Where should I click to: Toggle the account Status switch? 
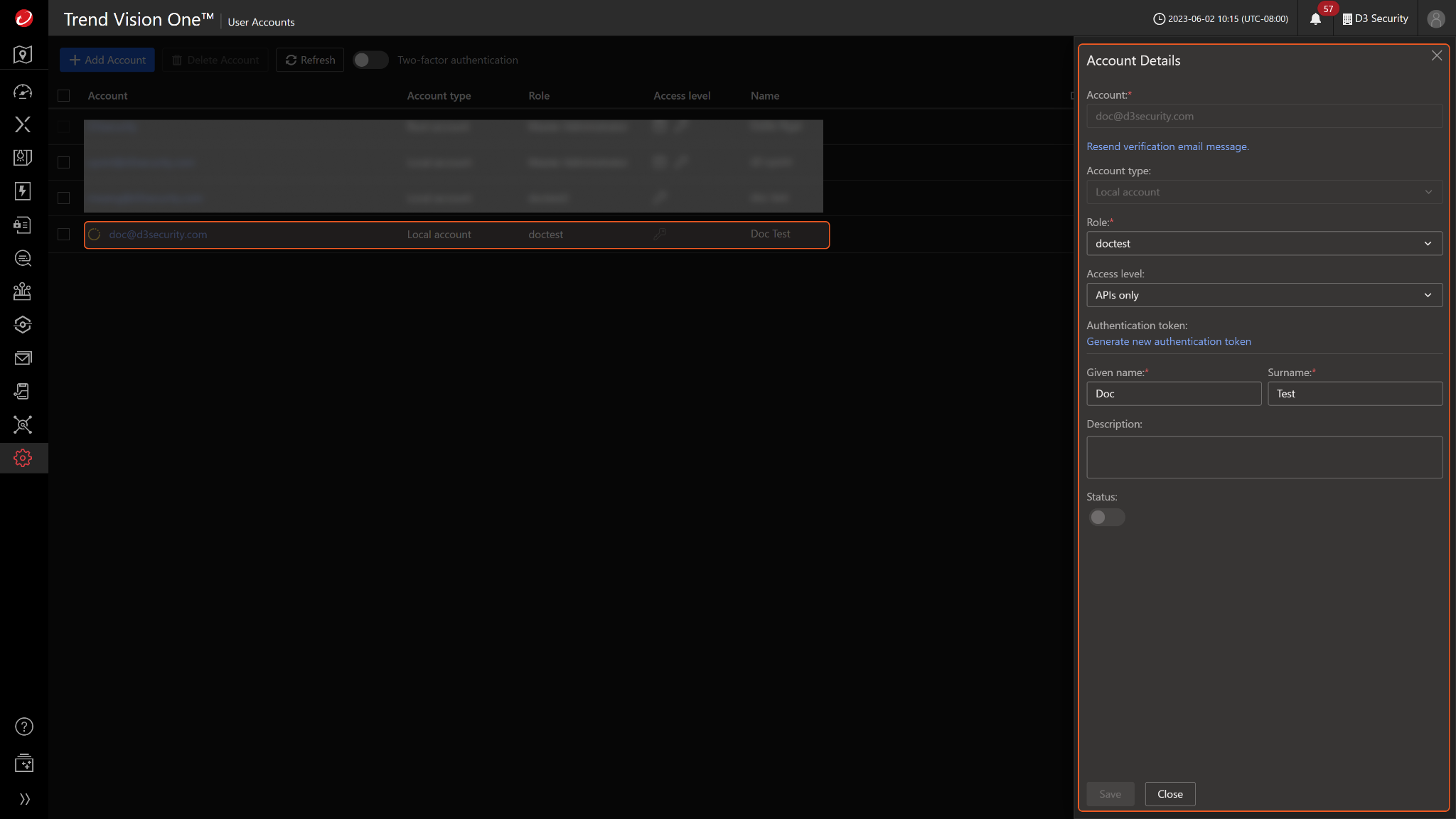tap(1106, 518)
